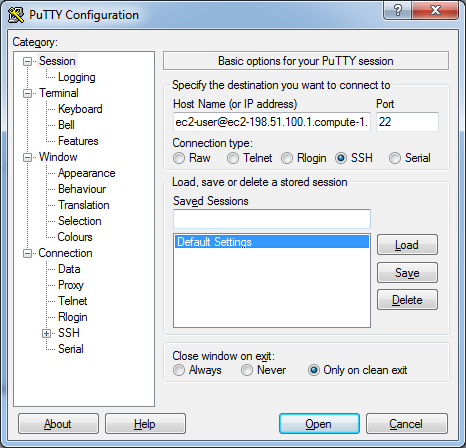Click the question mark help button
The image size is (466, 448).
397,11
